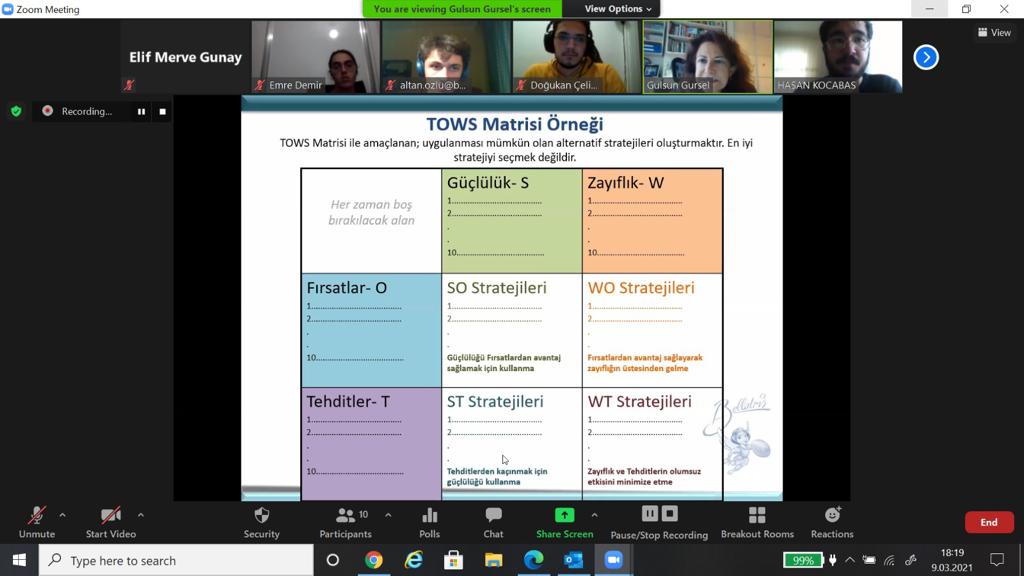Click the green encryption shield icon
Viewport: 1024px width, 576px height.
click(x=16, y=111)
